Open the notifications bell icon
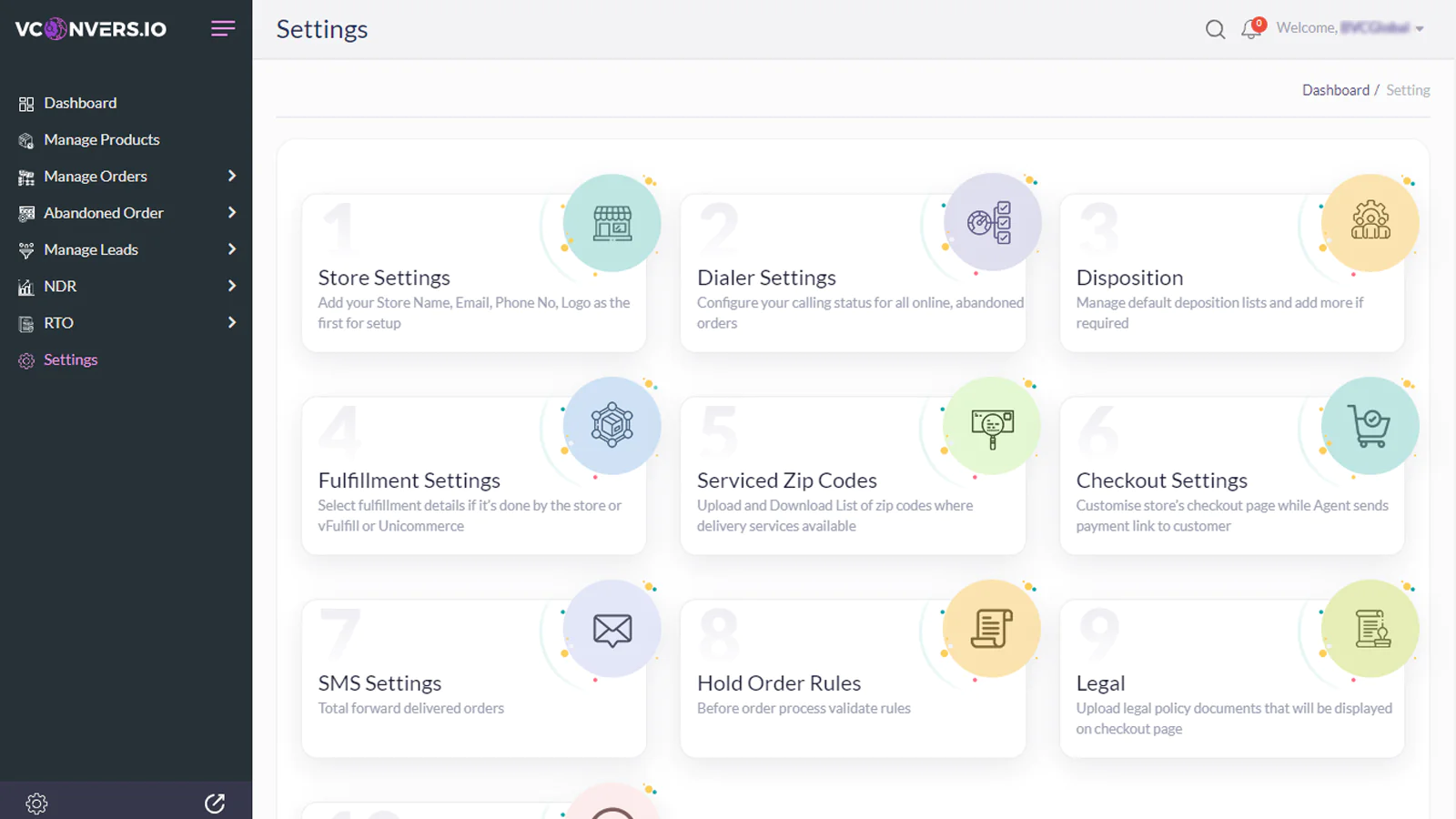Screen dimensions: 1456x819 coord(1251,29)
